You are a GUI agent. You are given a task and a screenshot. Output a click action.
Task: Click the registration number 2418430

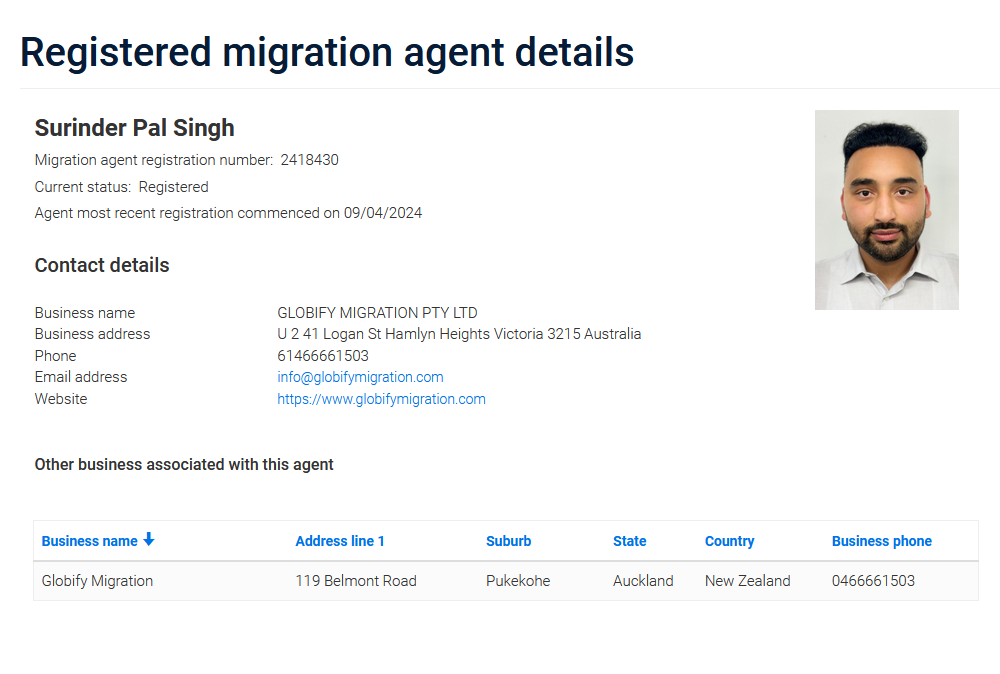(309, 160)
